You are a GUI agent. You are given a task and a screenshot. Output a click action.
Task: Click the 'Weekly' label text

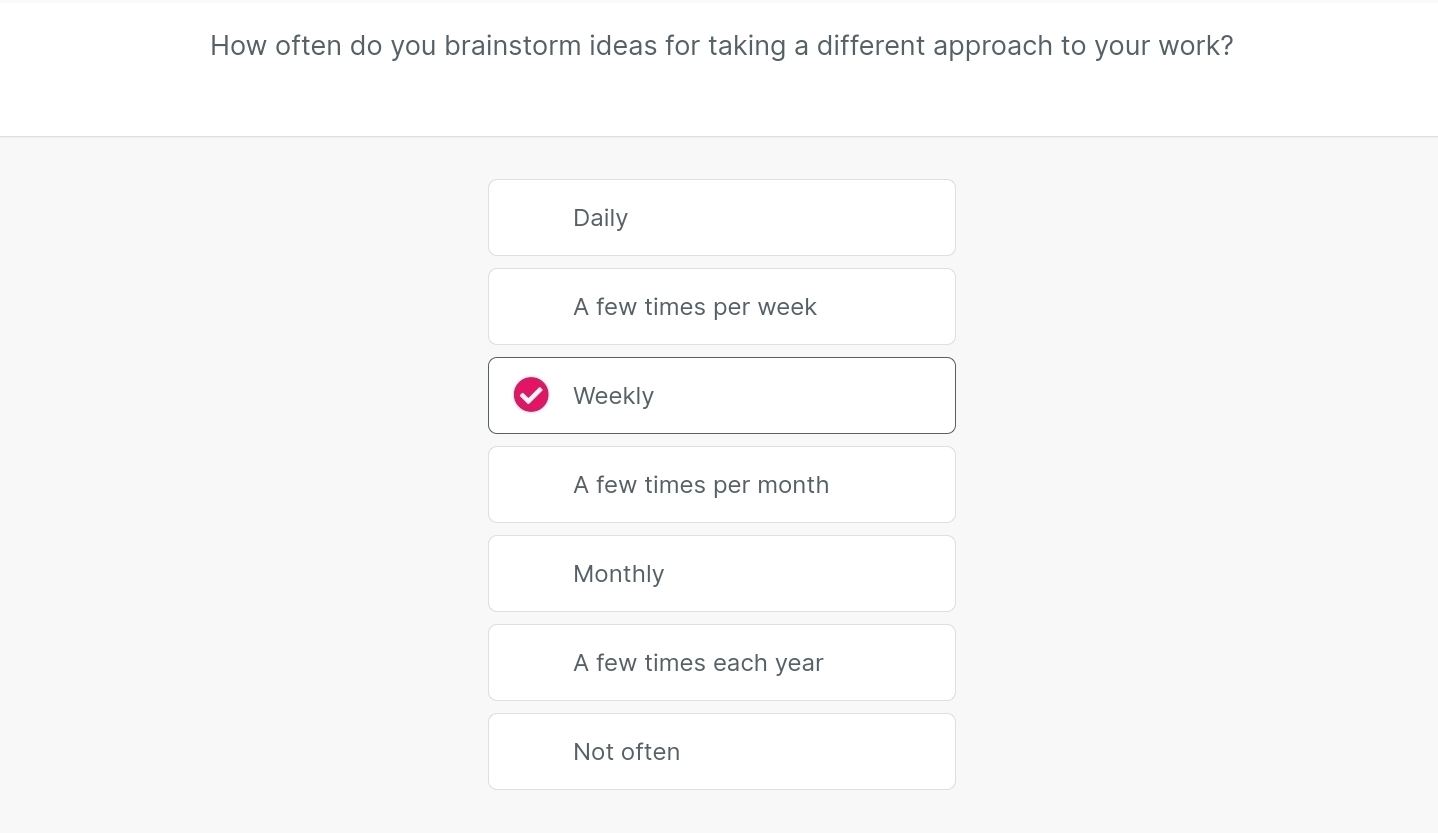(x=613, y=396)
